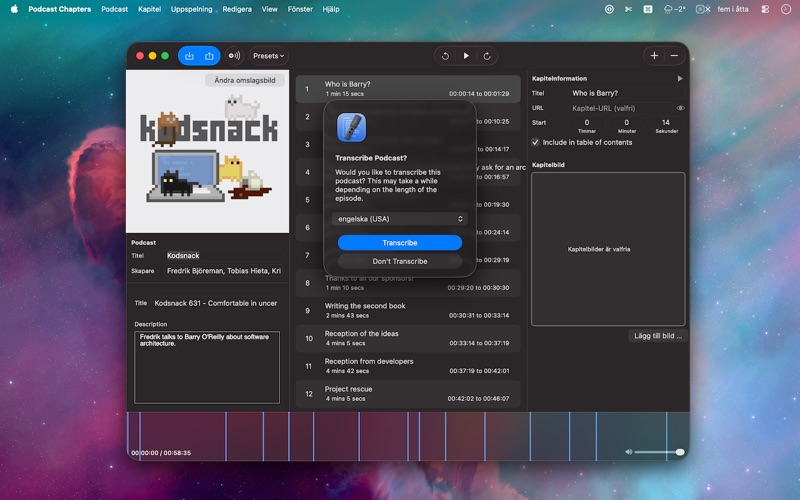Click the Description text area
The width and height of the screenshot is (800, 500).
(207, 367)
